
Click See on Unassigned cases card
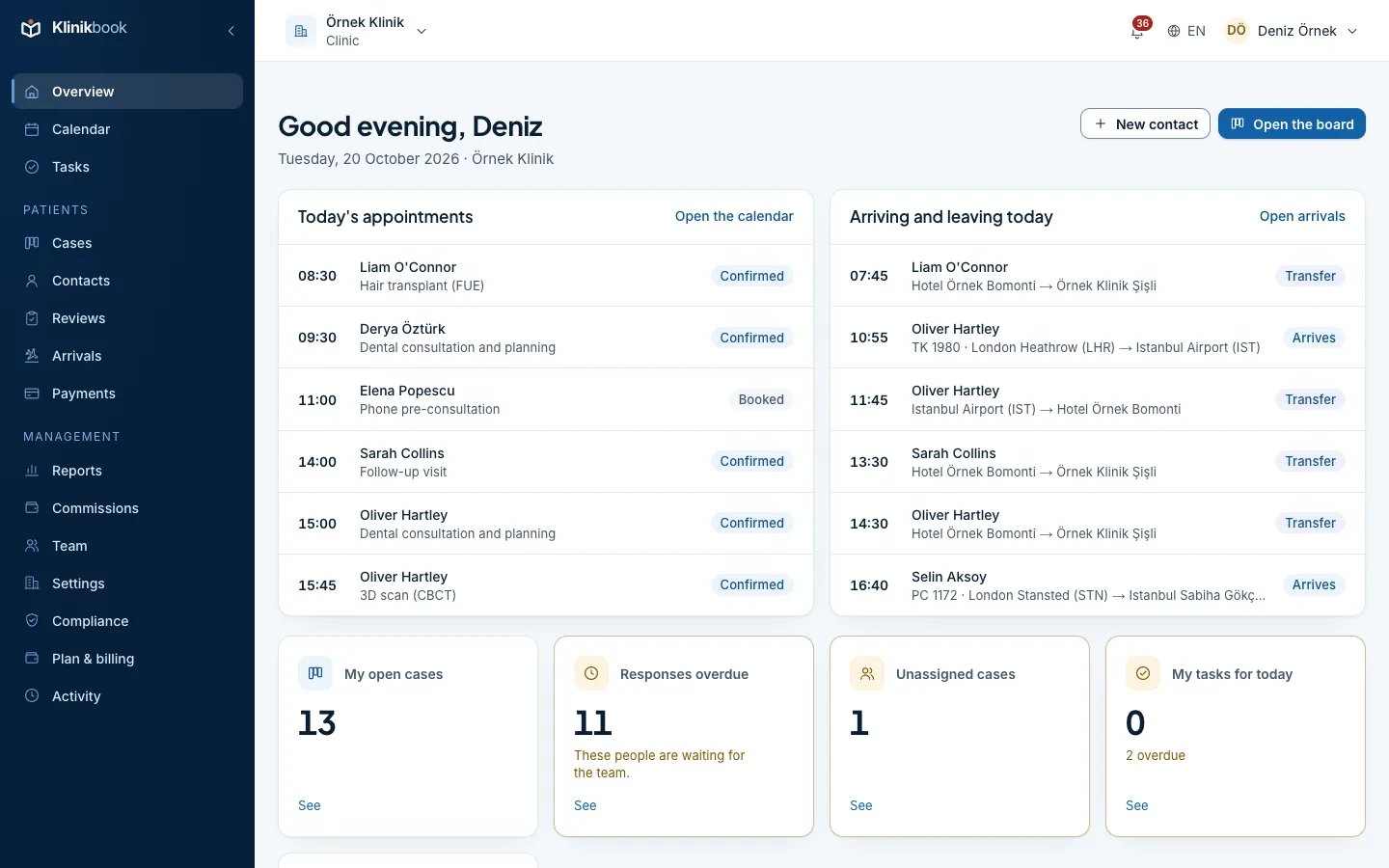pyautogui.click(x=861, y=805)
